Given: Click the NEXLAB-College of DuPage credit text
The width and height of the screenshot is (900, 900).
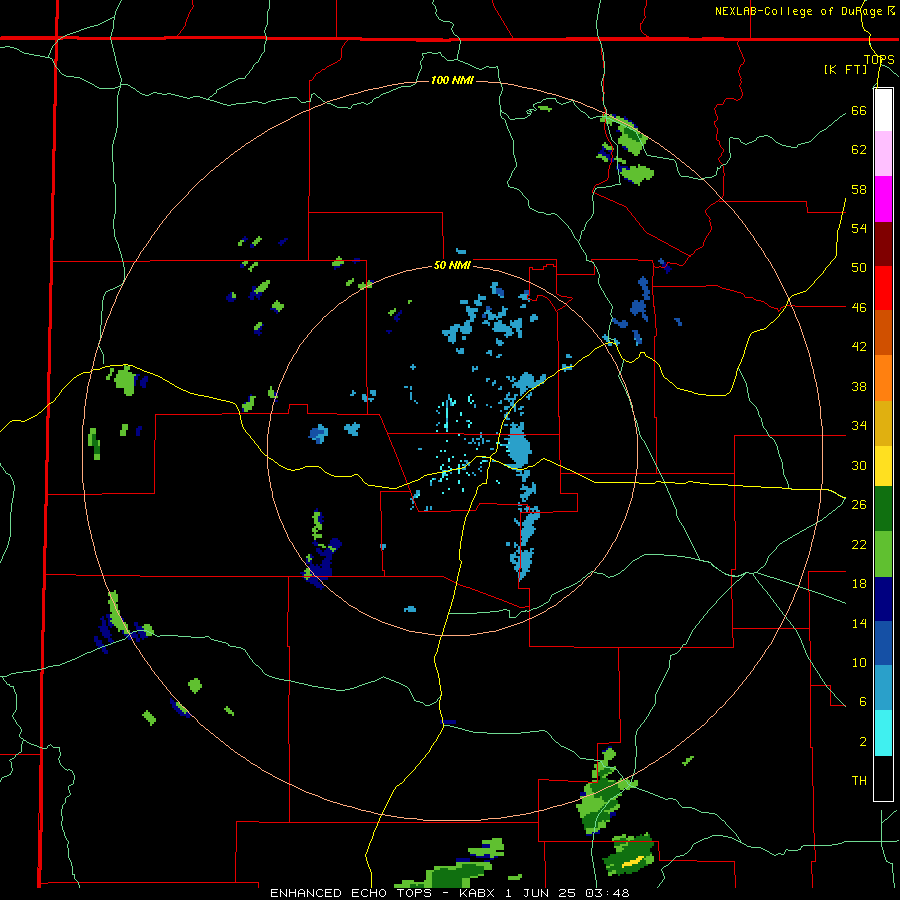Looking at the screenshot, I should tap(804, 11).
